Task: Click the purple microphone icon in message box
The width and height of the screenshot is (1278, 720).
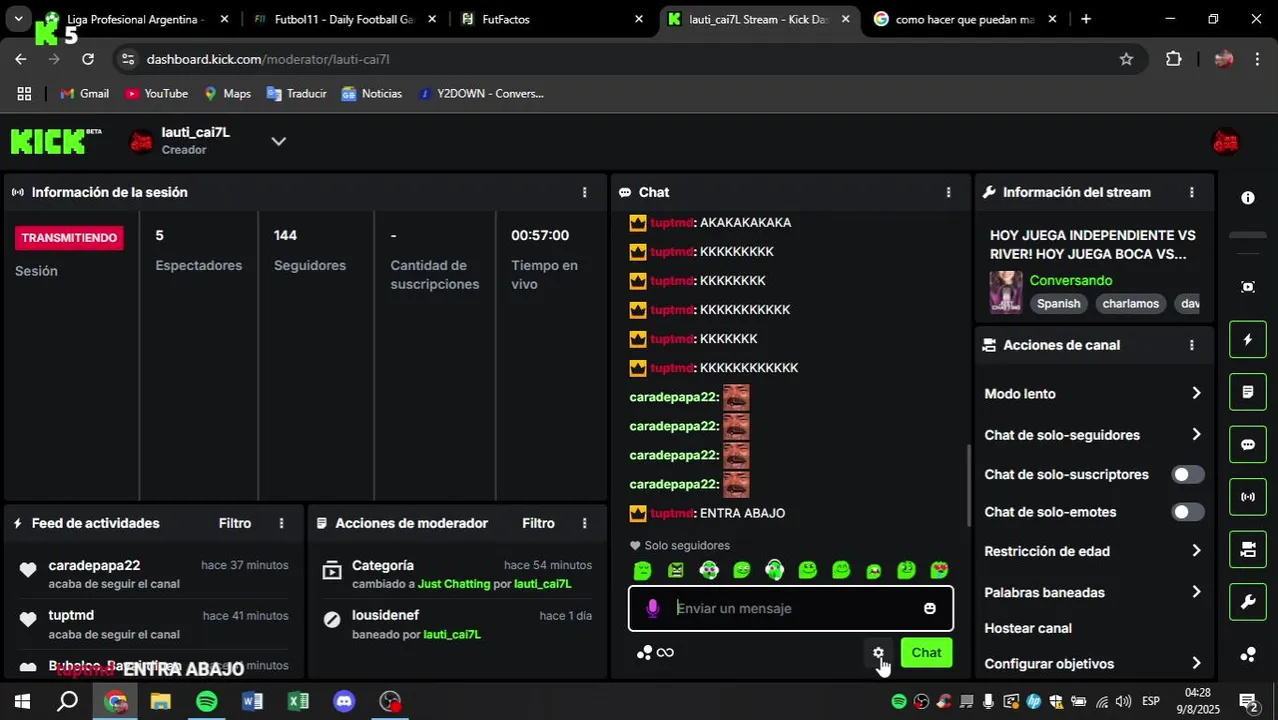Action: [653, 608]
